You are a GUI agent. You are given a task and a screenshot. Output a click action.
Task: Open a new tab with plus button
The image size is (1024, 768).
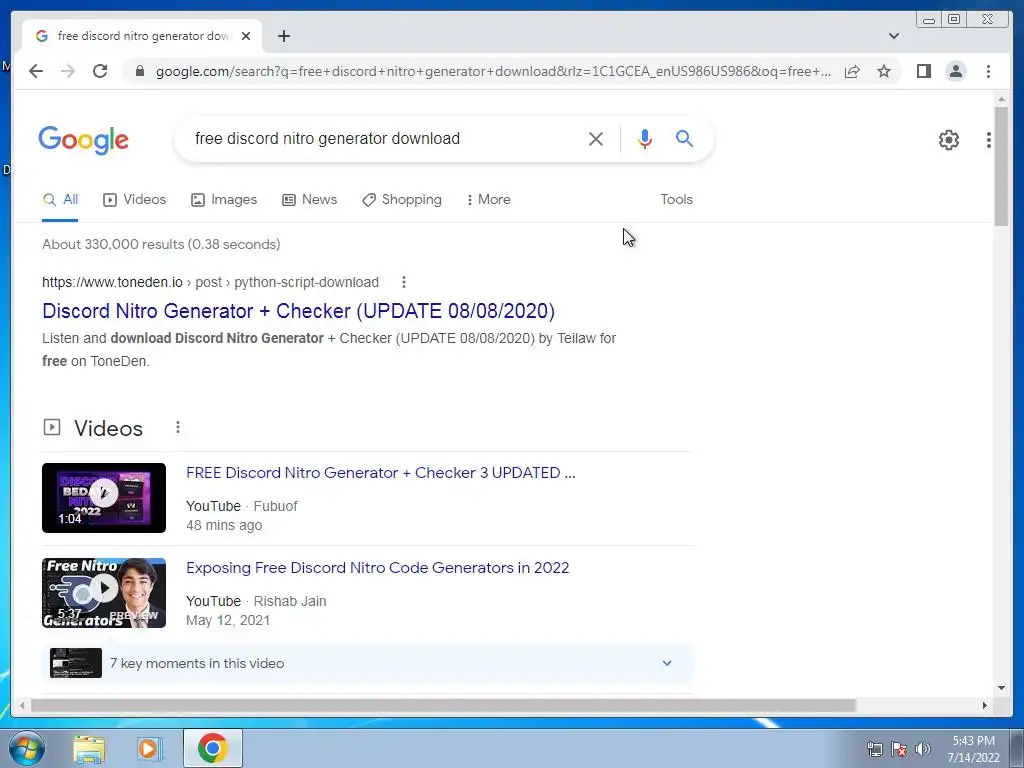tap(283, 36)
